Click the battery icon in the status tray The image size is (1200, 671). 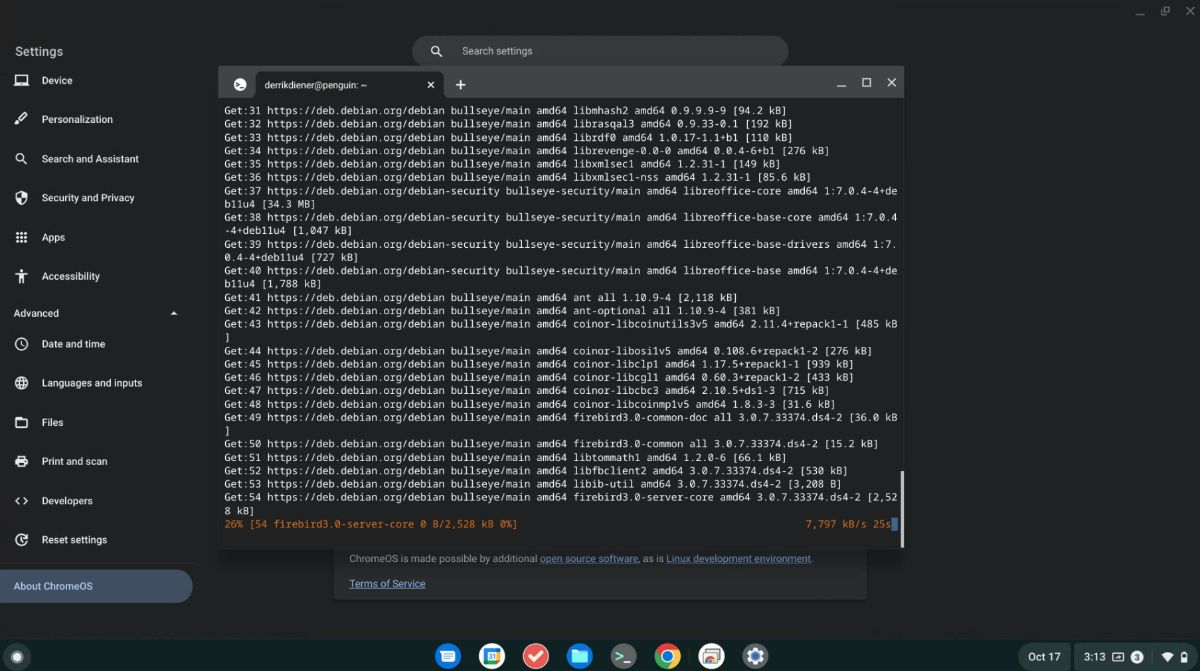pyautogui.click(x=1185, y=657)
